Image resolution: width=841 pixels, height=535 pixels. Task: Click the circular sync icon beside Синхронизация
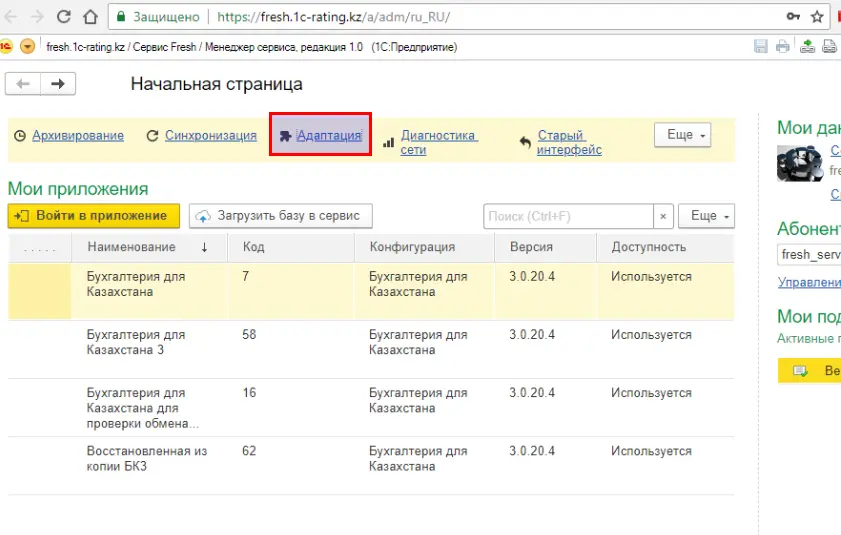[152, 136]
